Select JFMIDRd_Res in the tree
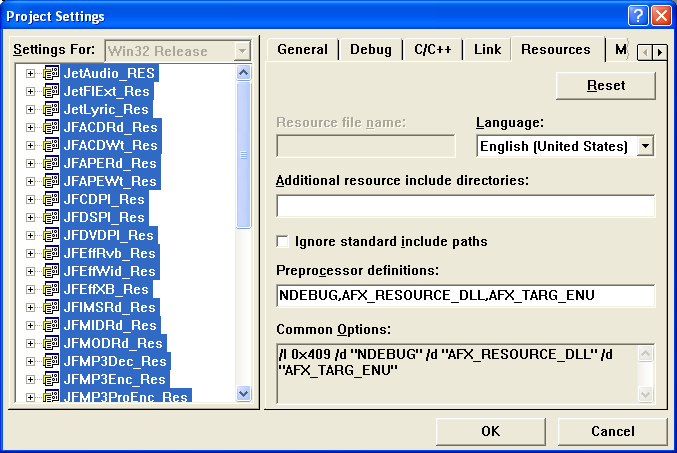Viewport: 677px width, 453px height. coord(110,325)
